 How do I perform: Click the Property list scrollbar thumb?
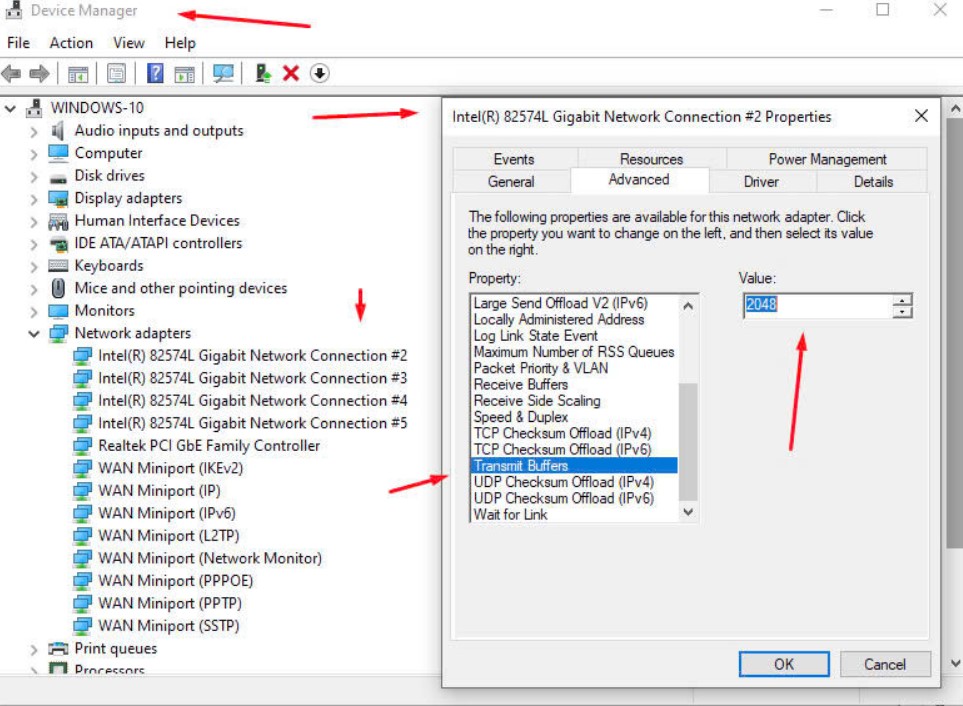point(688,442)
